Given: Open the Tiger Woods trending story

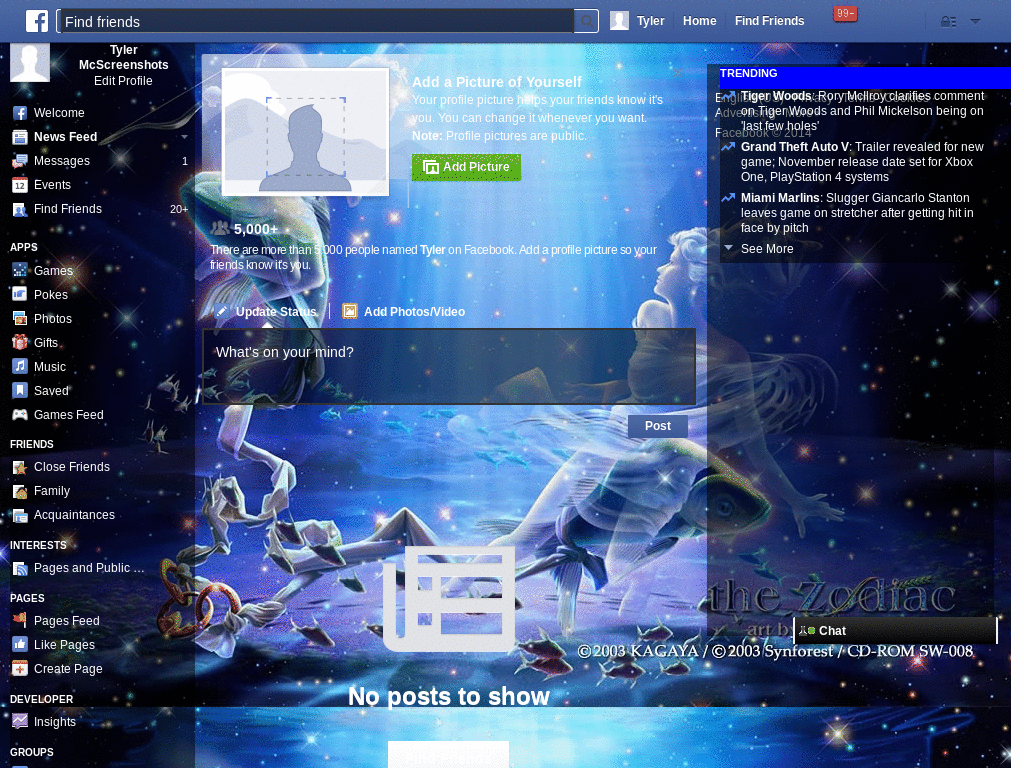Looking at the screenshot, I should pos(862,111).
